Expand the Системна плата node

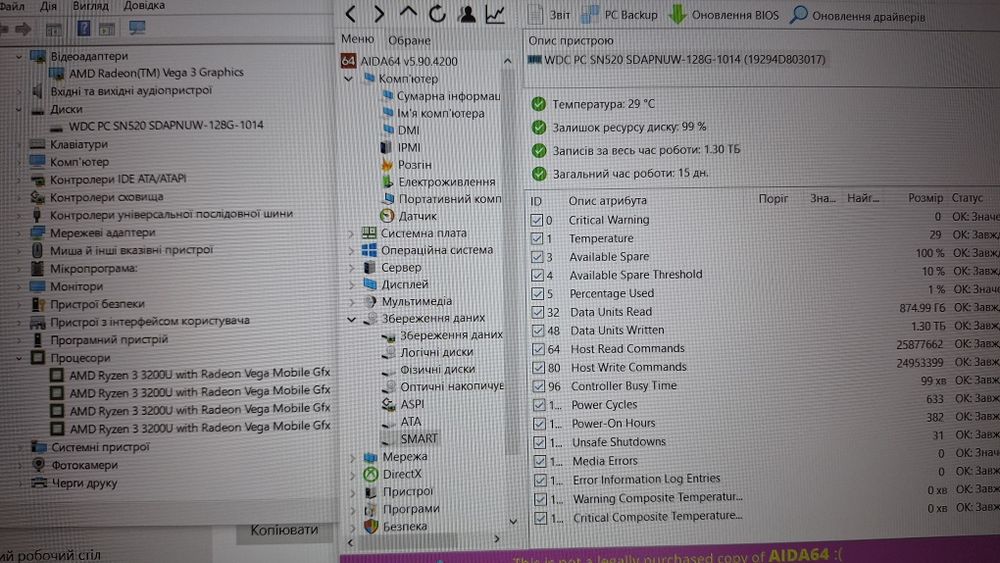pyautogui.click(x=351, y=234)
